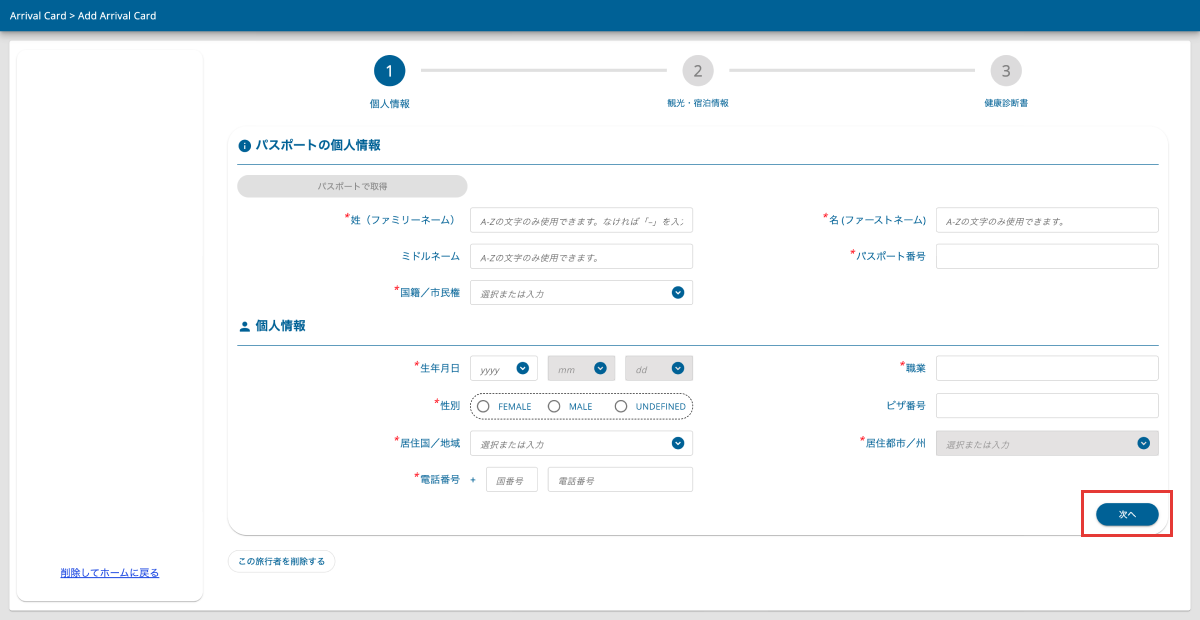Click the 居住都市／州 dropdown chevron
Screen dimensions: 1200x620
pos(1143,443)
